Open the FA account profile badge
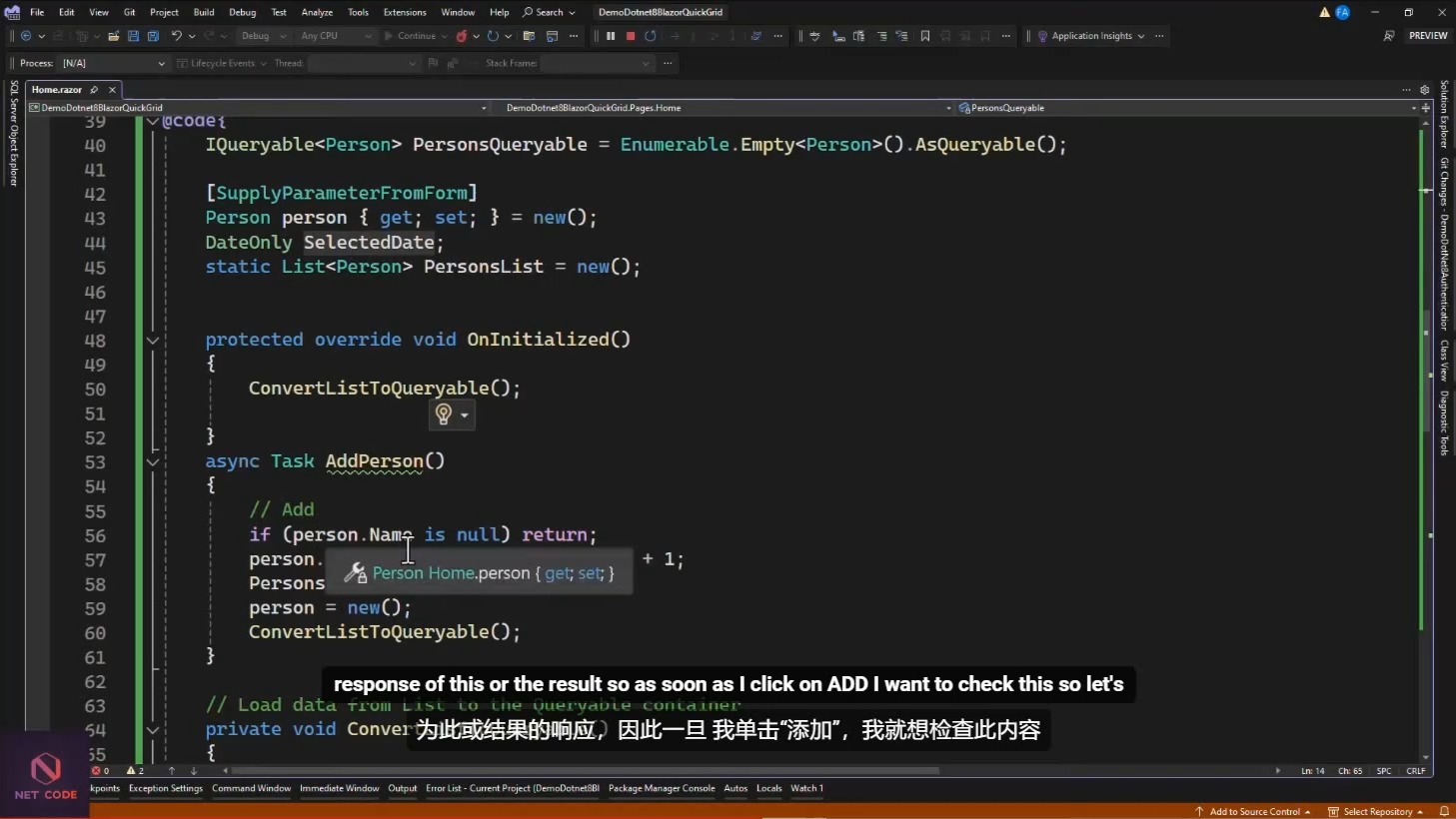 (1342, 12)
